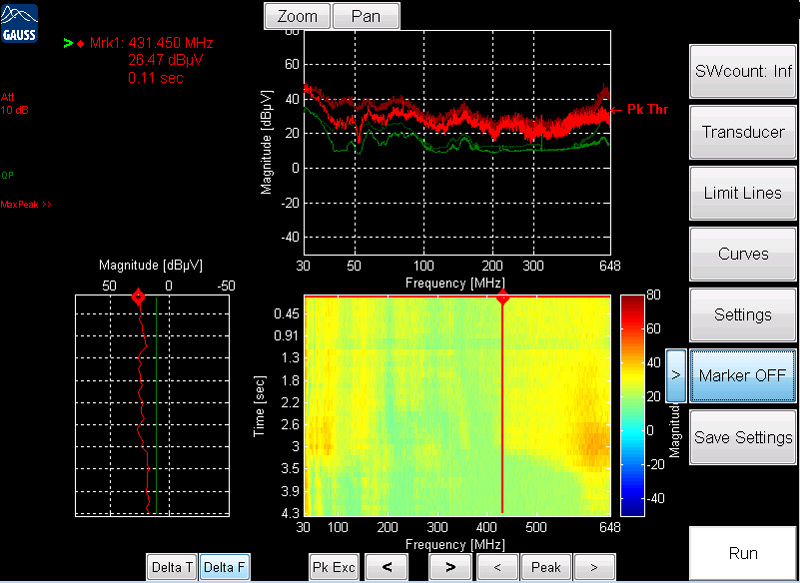Click the Pk Exc button
The width and height of the screenshot is (800, 583).
(334, 567)
